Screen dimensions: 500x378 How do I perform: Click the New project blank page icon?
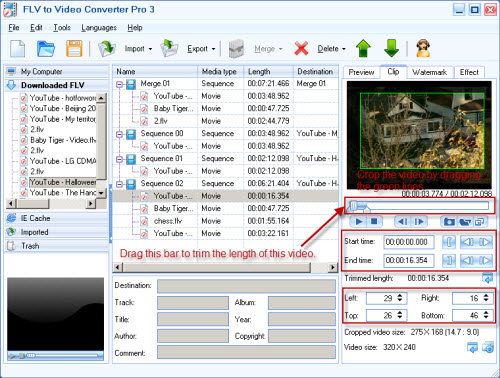click(x=17, y=49)
